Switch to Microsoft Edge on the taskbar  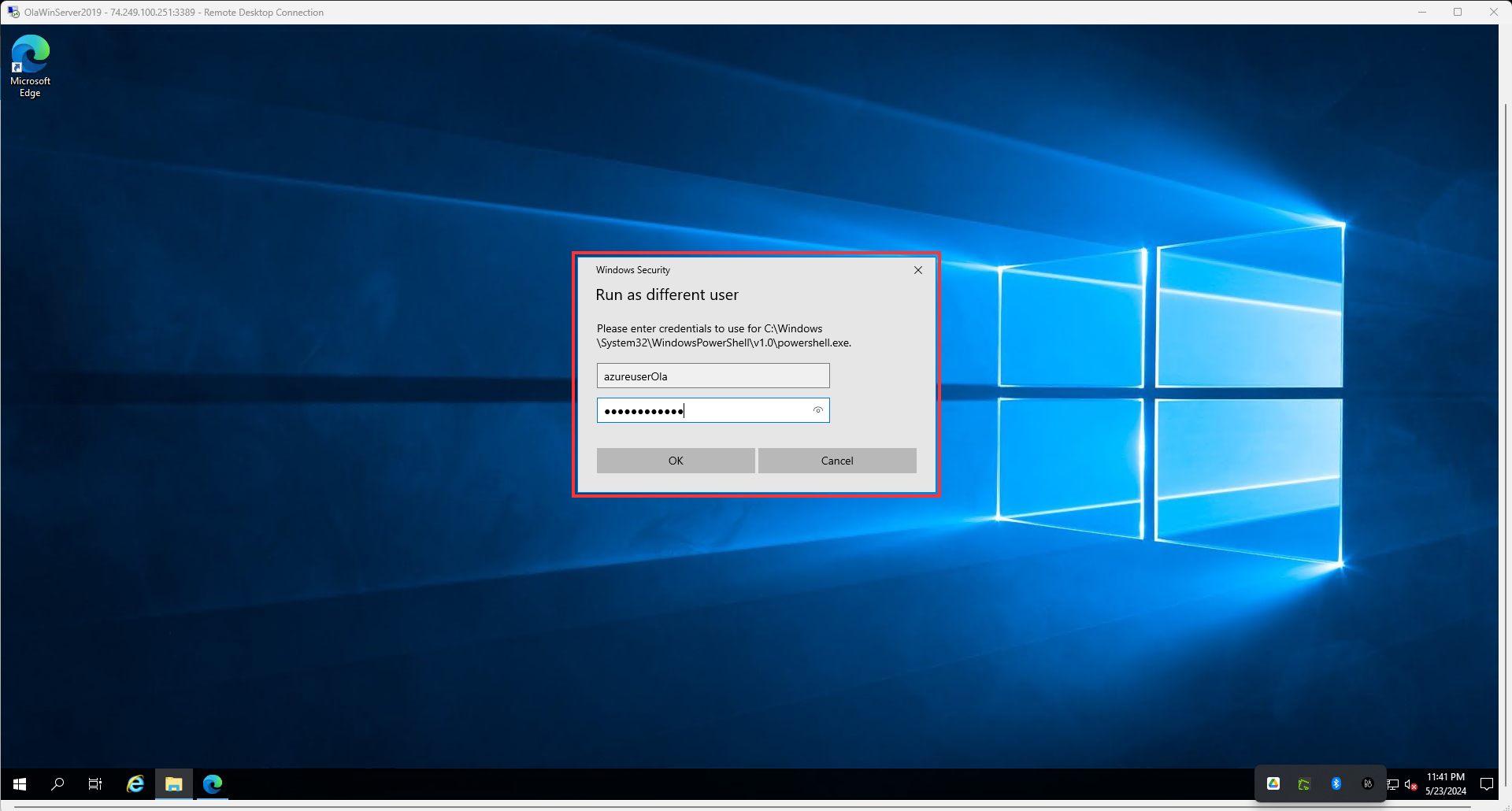[213, 784]
